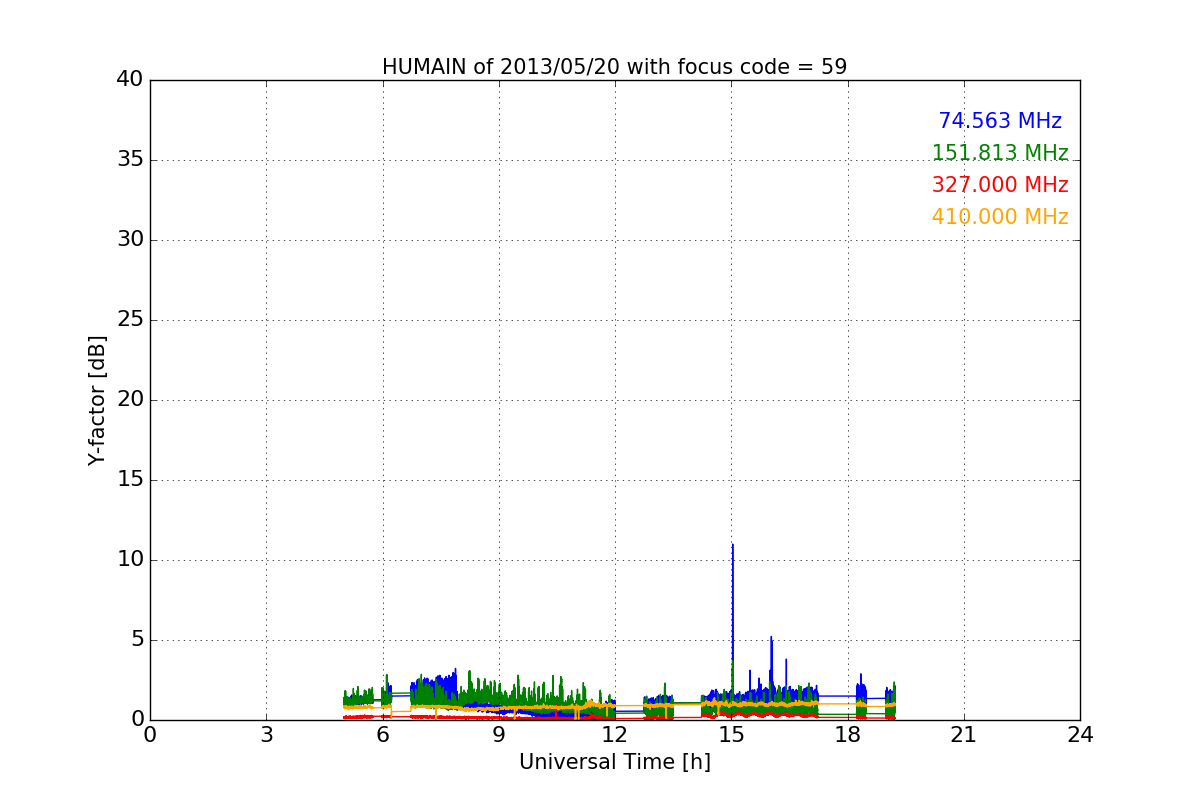Click the x-axis tick label 9
Screen dimensions: 1200x800
tap(499, 735)
